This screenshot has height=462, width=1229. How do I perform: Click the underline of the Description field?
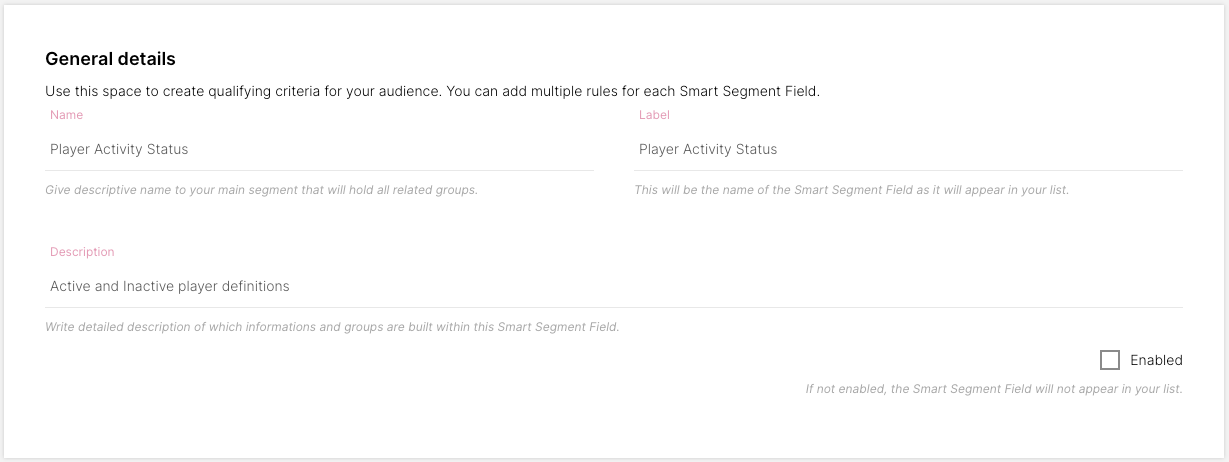coord(614,307)
